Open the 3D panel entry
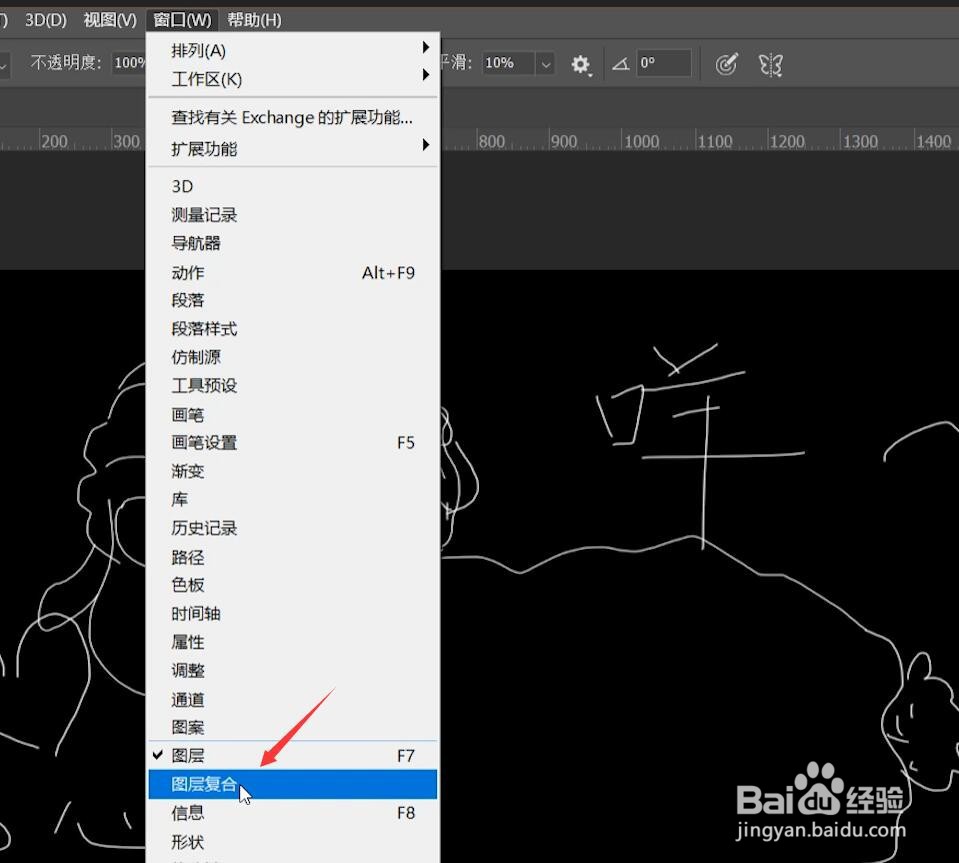 click(293, 186)
